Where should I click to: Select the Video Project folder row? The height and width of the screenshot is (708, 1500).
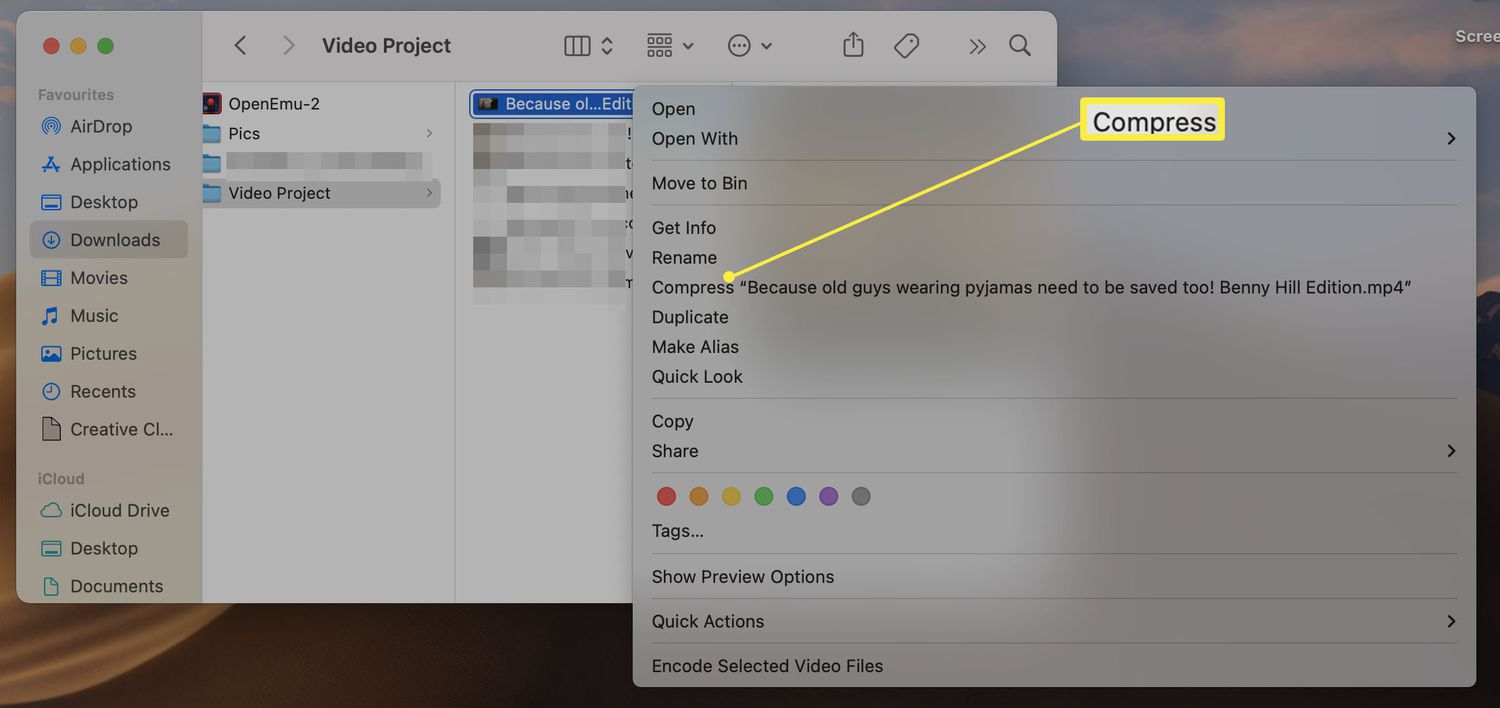click(321, 193)
